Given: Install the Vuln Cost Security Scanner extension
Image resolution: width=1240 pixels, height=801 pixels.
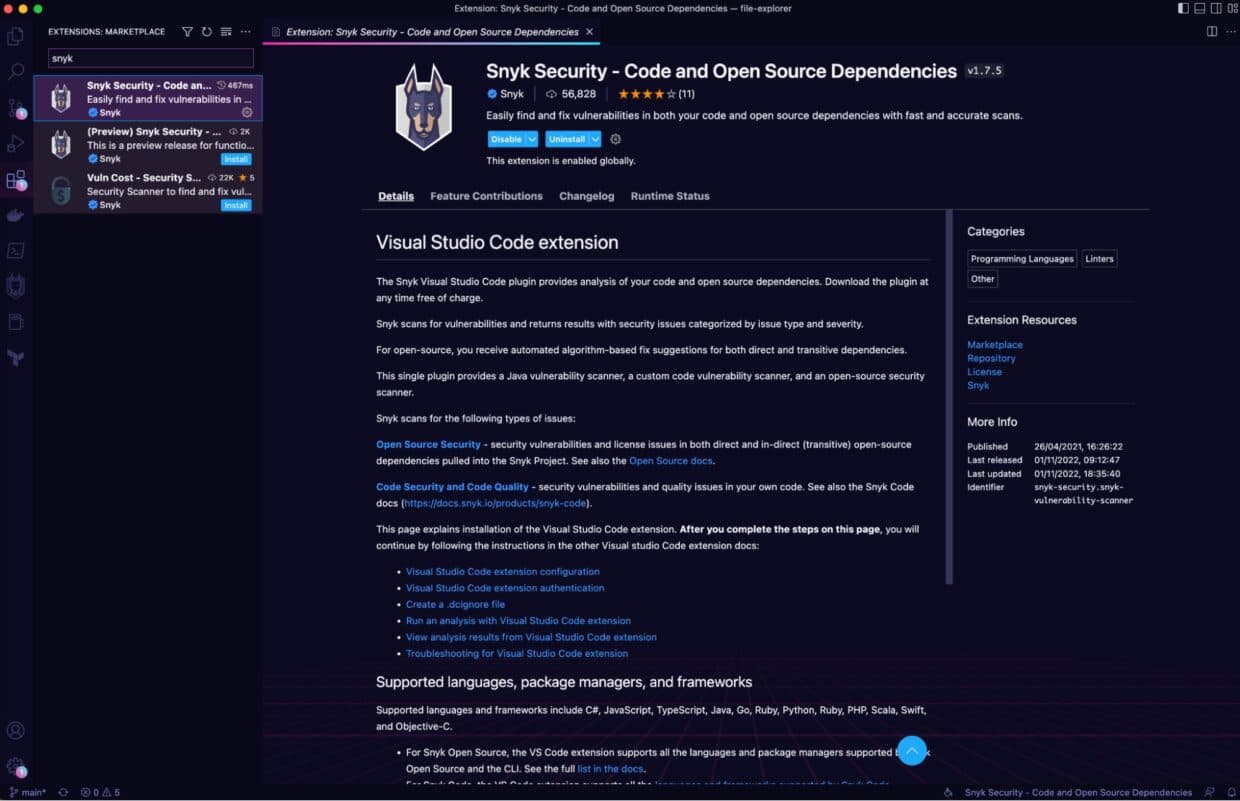Looking at the screenshot, I should click(x=235, y=204).
